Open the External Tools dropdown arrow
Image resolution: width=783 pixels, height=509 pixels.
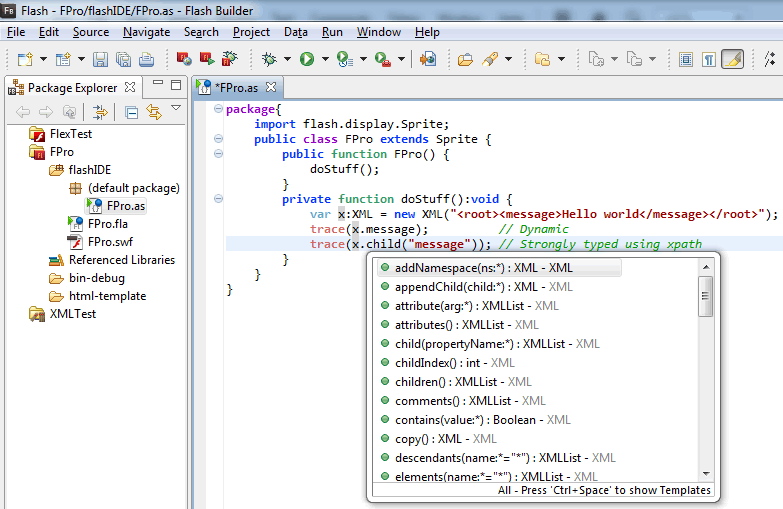pos(401,59)
